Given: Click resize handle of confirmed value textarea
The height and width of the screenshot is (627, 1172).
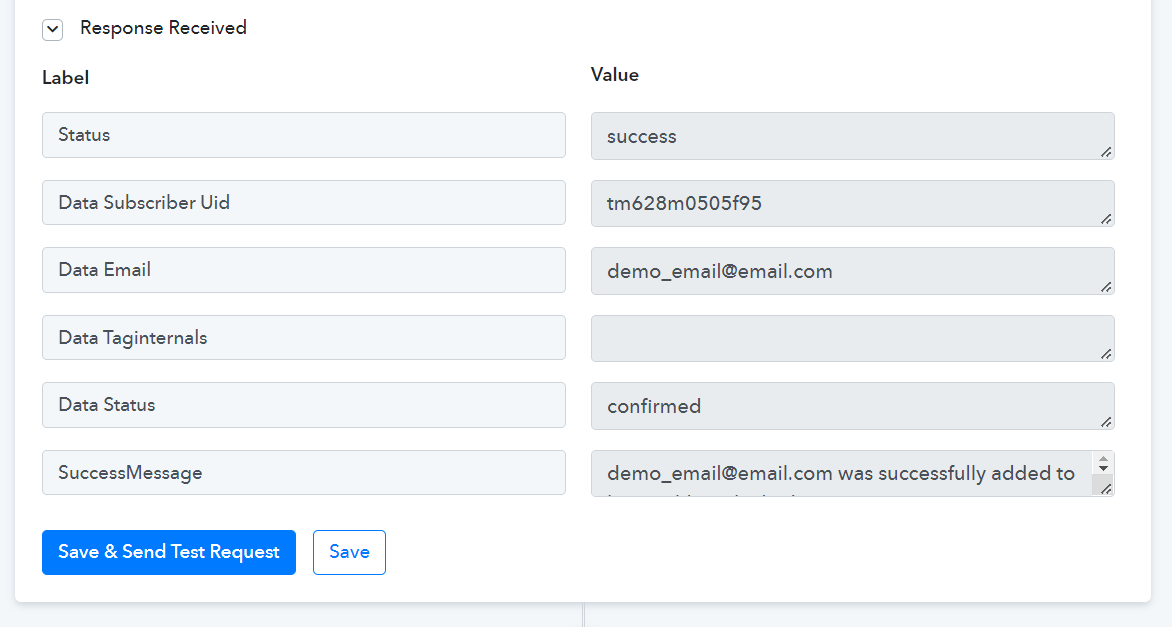Looking at the screenshot, I should point(1106,422).
